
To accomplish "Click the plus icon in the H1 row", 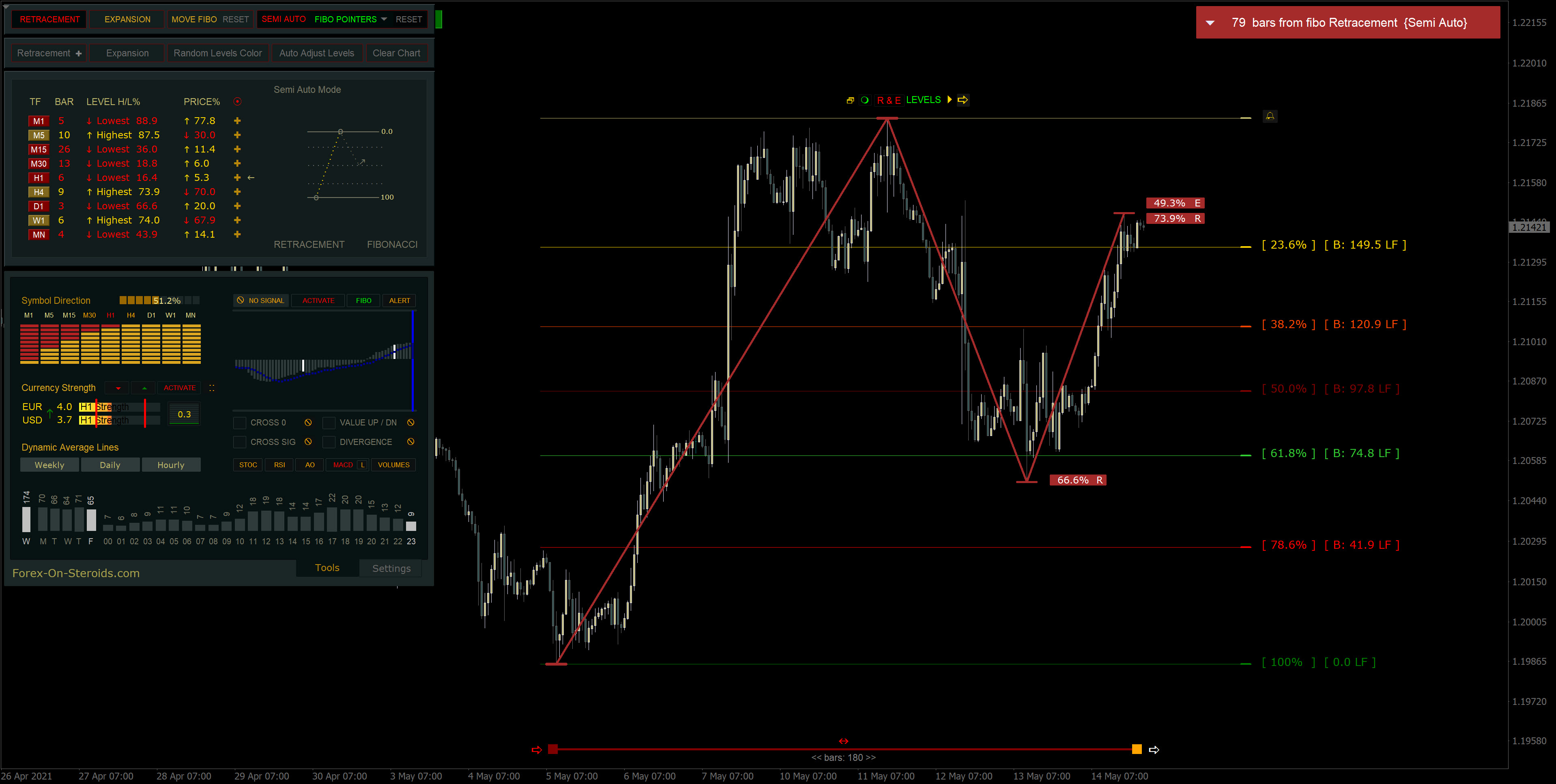I will [x=237, y=178].
